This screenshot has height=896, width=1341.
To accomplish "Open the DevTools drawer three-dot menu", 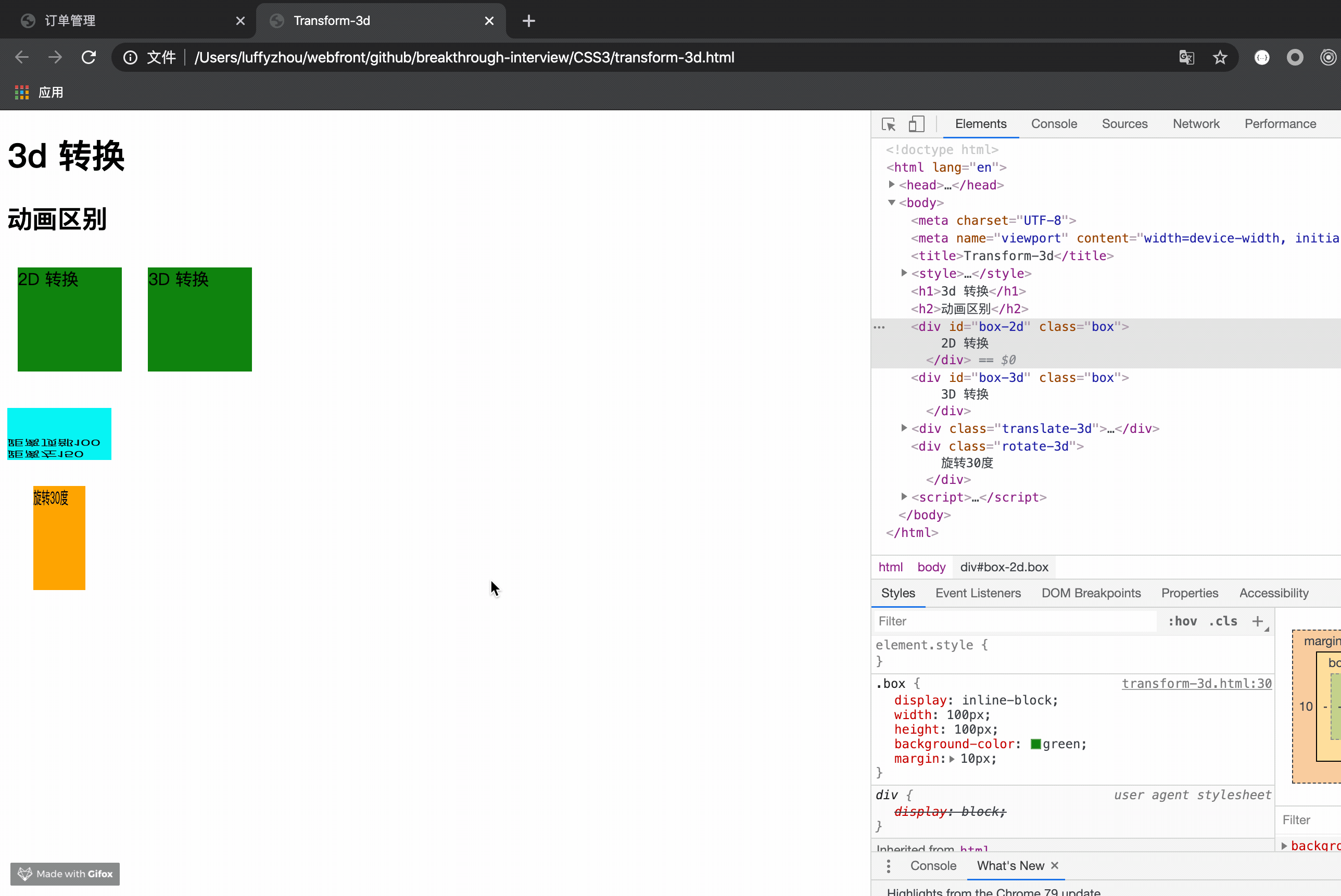I will pyautogui.click(x=888, y=866).
